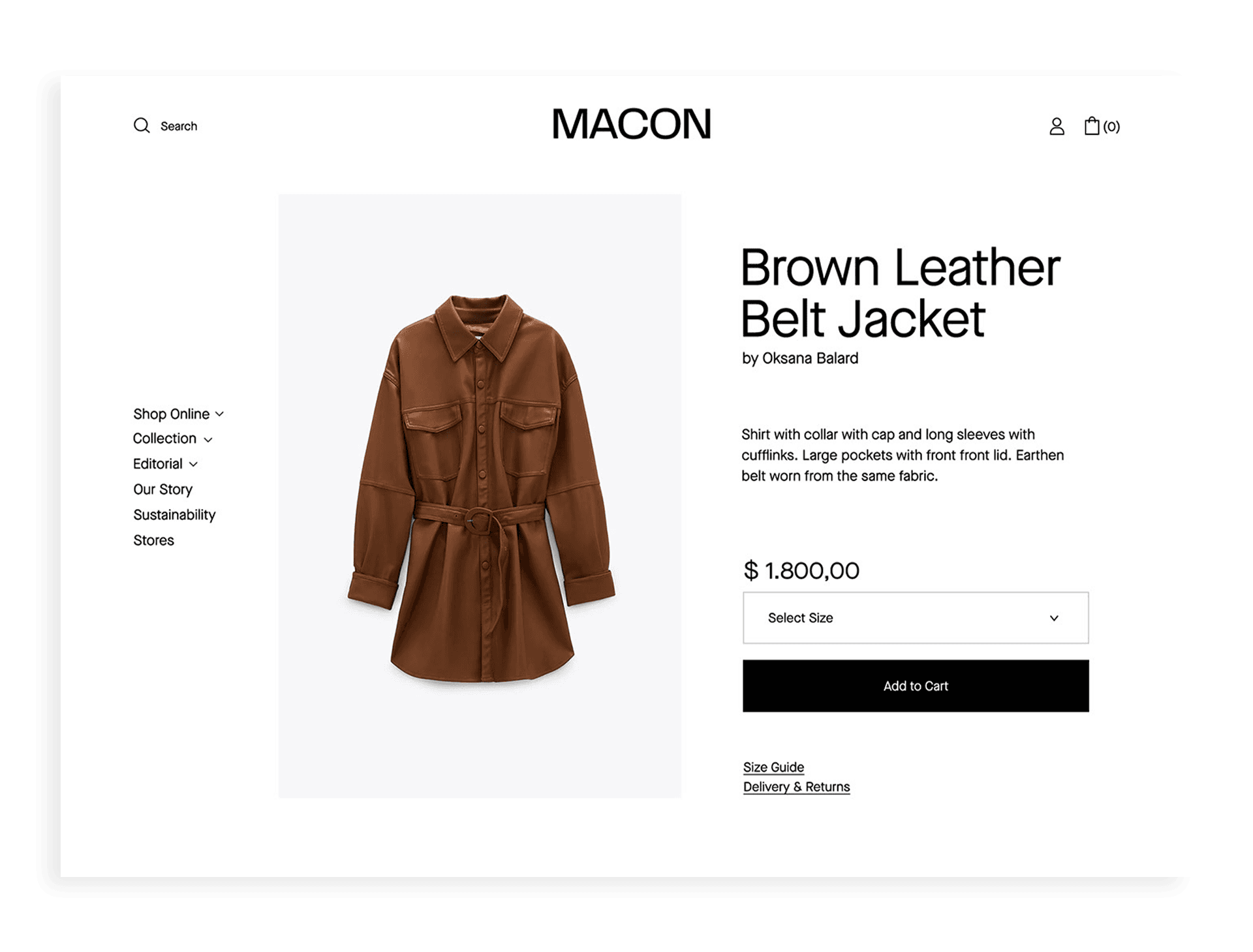Open the Select Size dropdown

coord(916,618)
